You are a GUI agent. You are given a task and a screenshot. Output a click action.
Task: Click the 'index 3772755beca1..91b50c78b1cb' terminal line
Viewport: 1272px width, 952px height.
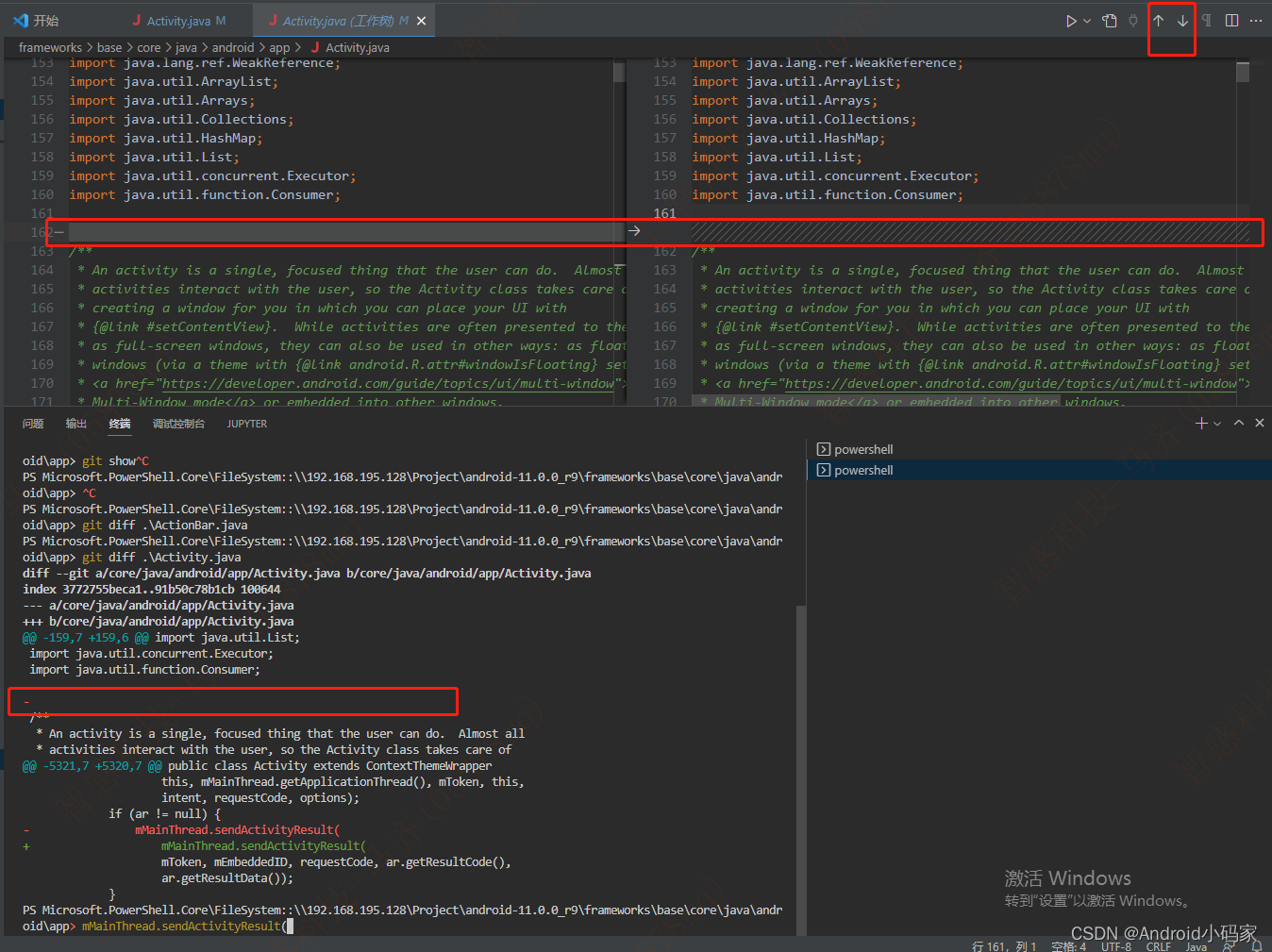(152, 589)
